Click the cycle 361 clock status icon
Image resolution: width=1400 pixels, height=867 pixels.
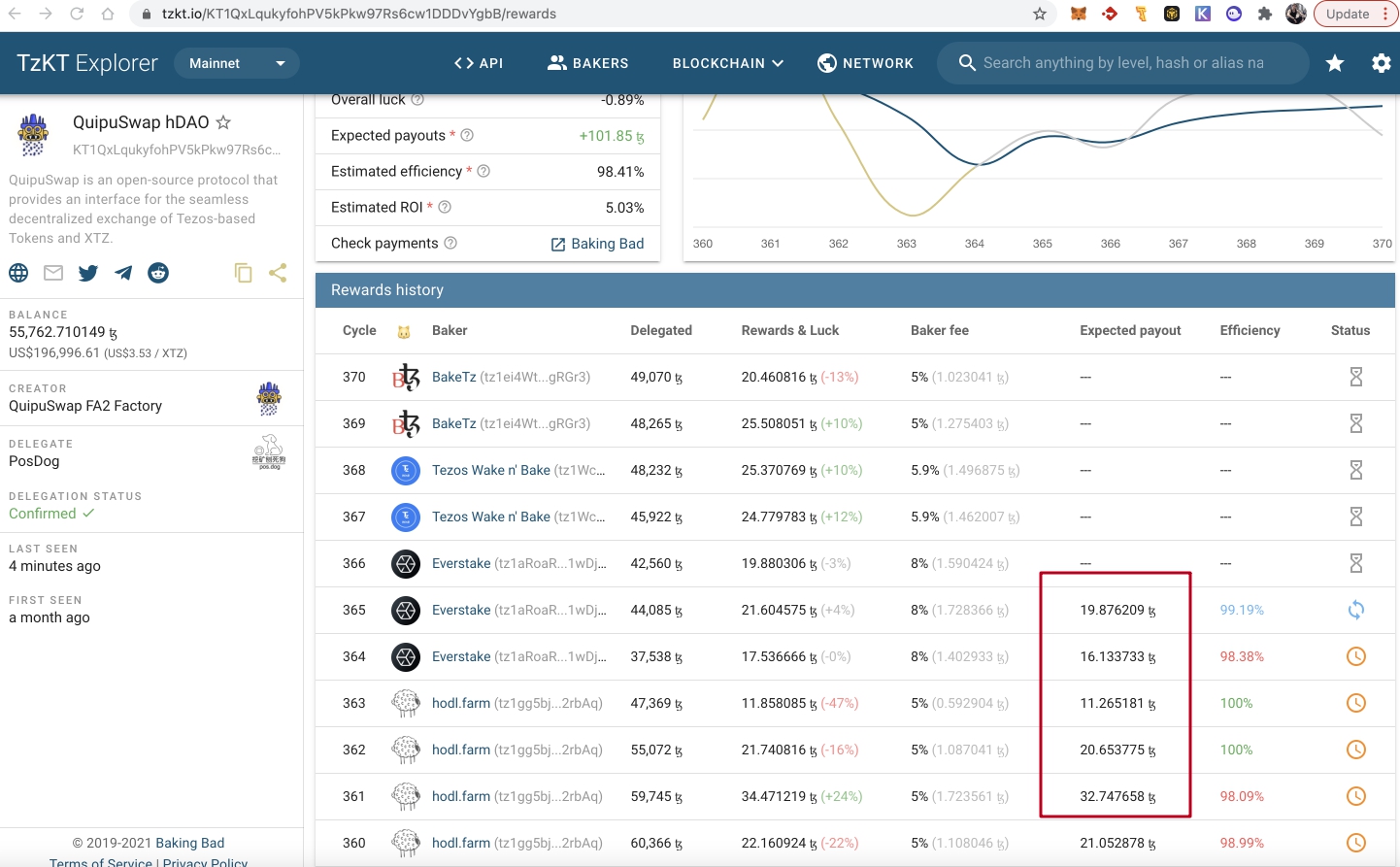(x=1356, y=796)
